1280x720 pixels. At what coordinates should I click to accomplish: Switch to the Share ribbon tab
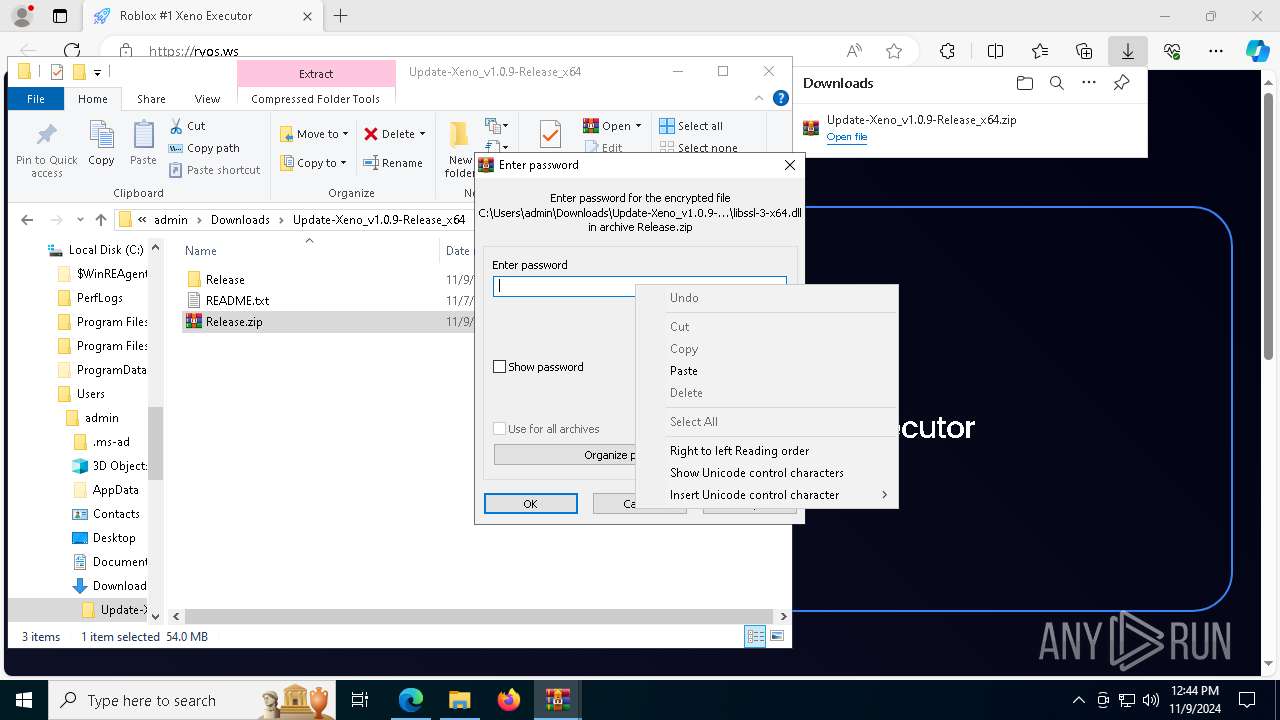[x=151, y=99]
